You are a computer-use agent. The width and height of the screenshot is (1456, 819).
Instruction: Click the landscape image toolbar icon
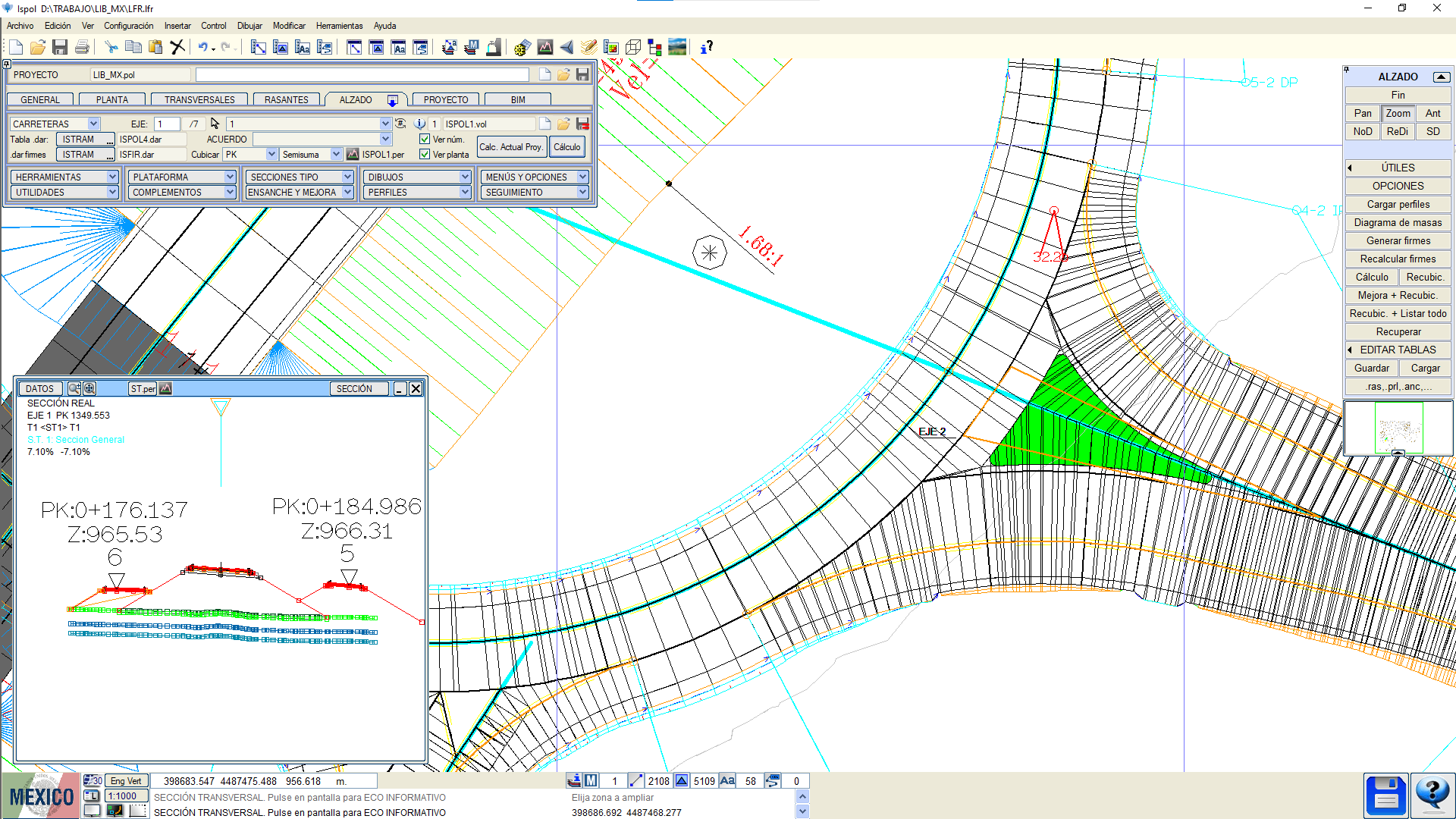click(x=677, y=48)
